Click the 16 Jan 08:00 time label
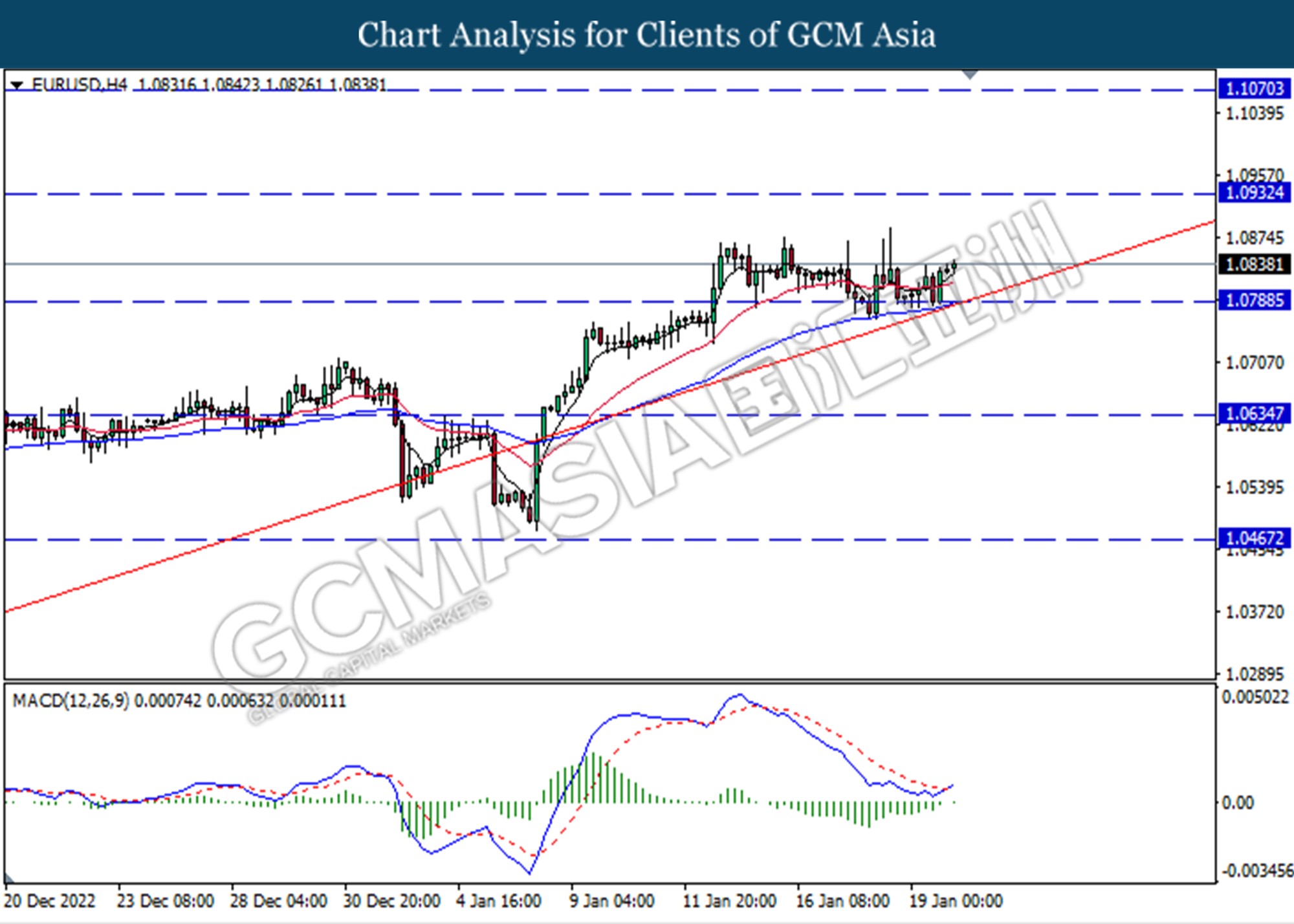This screenshot has height=924, width=1294. point(843,901)
